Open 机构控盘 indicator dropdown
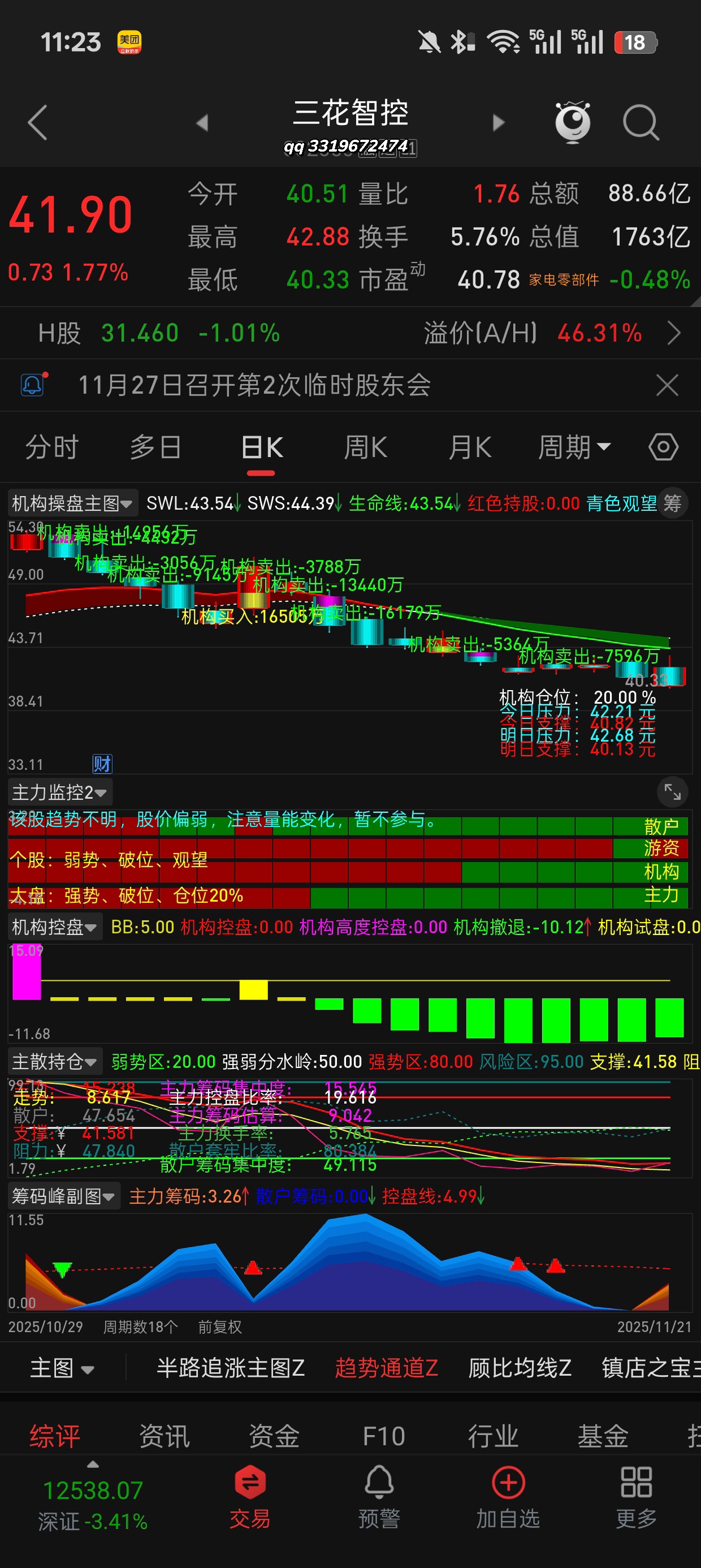 tap(55, 927)
